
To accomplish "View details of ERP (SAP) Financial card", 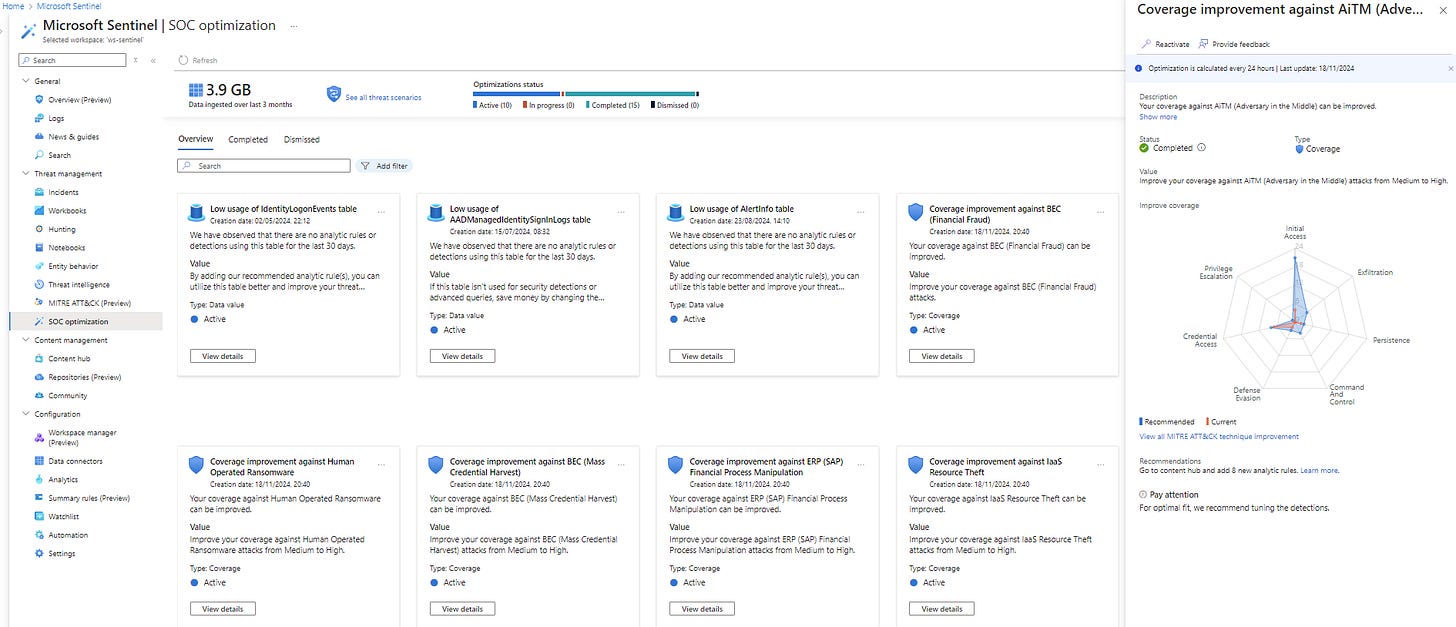I will pos(703,609).
